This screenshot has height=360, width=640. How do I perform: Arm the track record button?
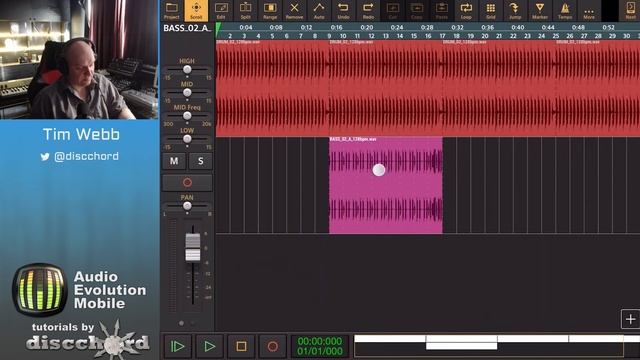point(187,182)
